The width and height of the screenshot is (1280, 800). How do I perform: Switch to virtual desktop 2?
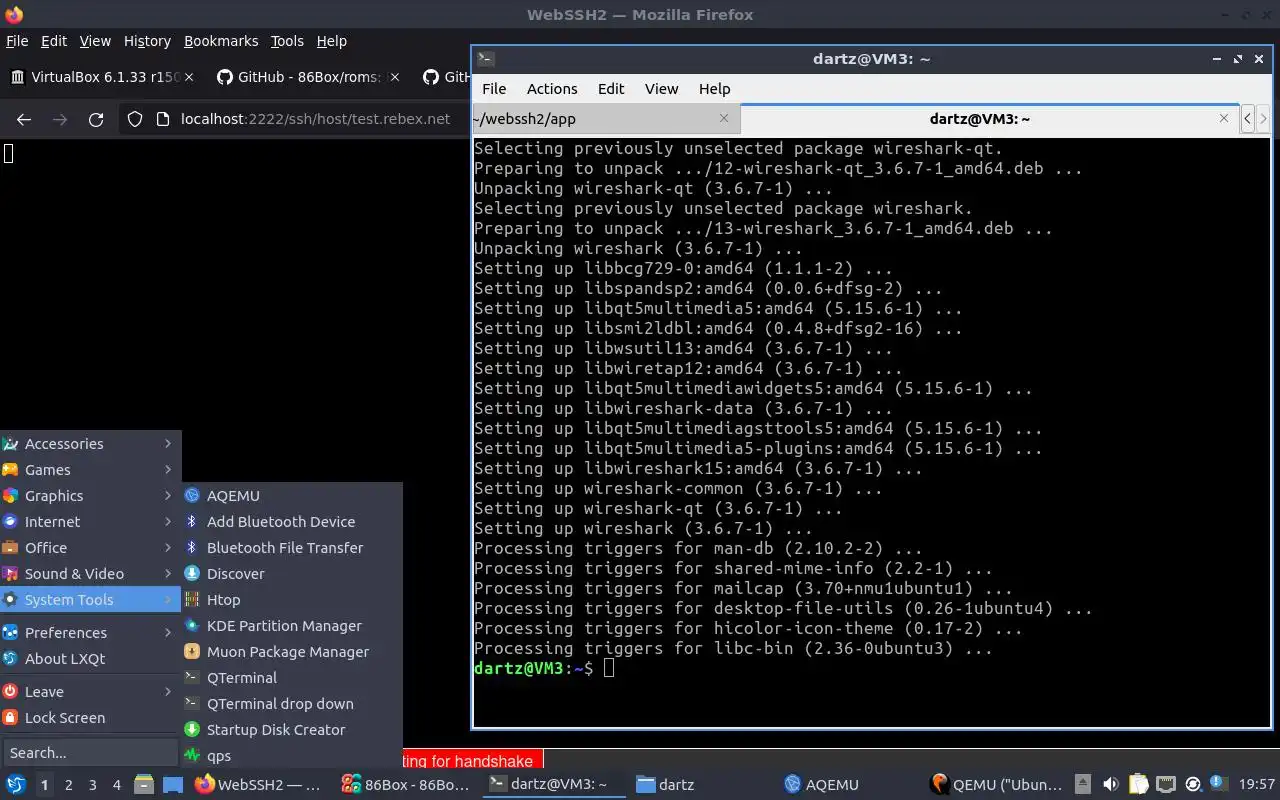68,785
